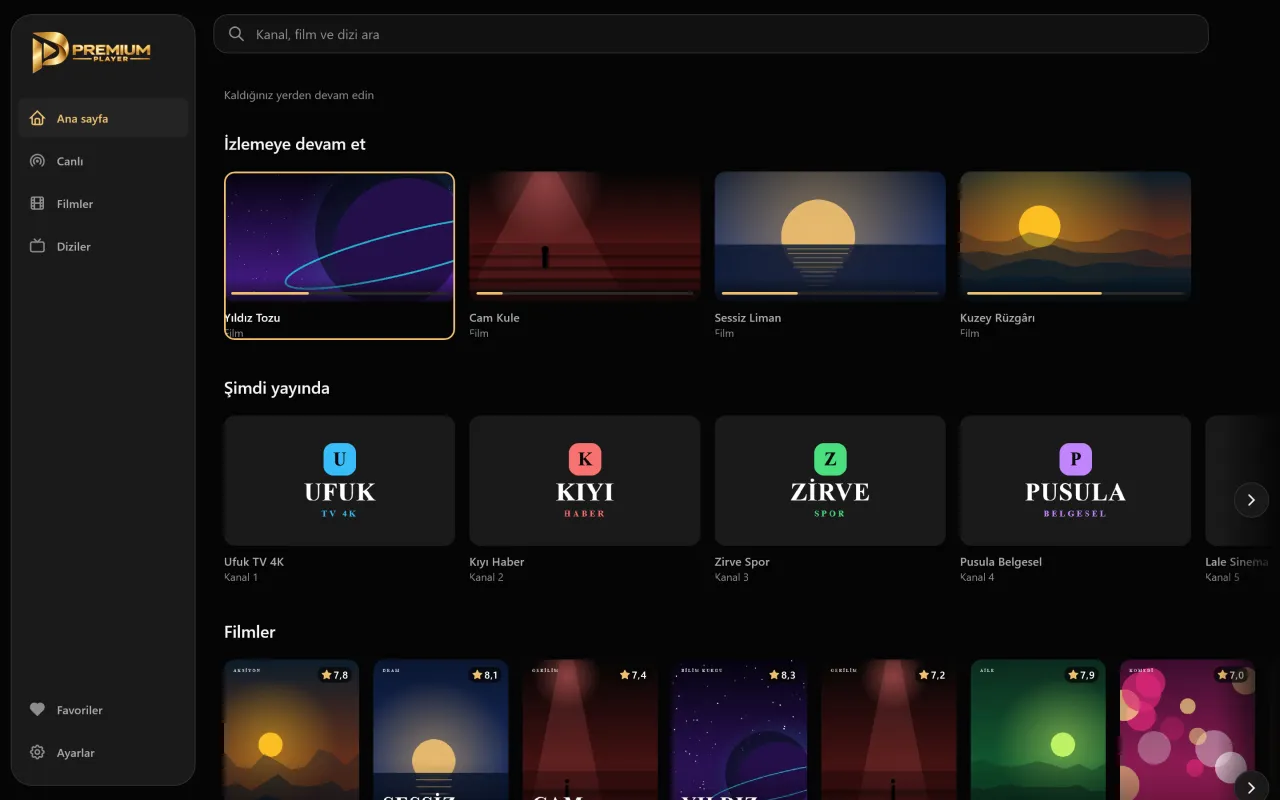Click the Cam Kule title text
The width and height of the screenshot is (1280, 800).
(x=494, y=318)
